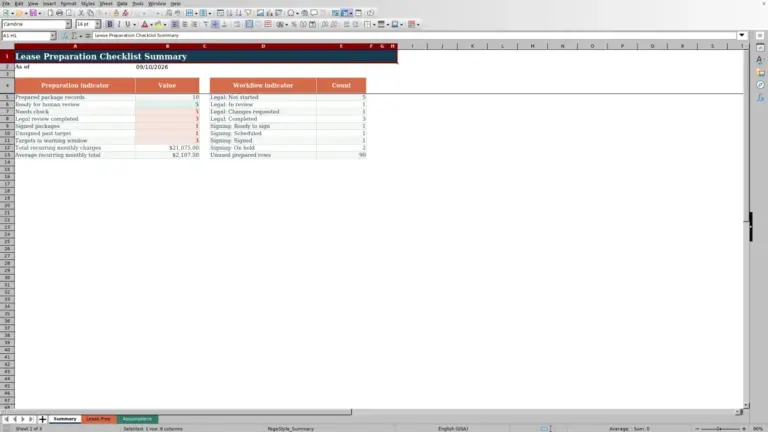
Task: Open the Borders dropdown arrow
Action: (374, 24)
